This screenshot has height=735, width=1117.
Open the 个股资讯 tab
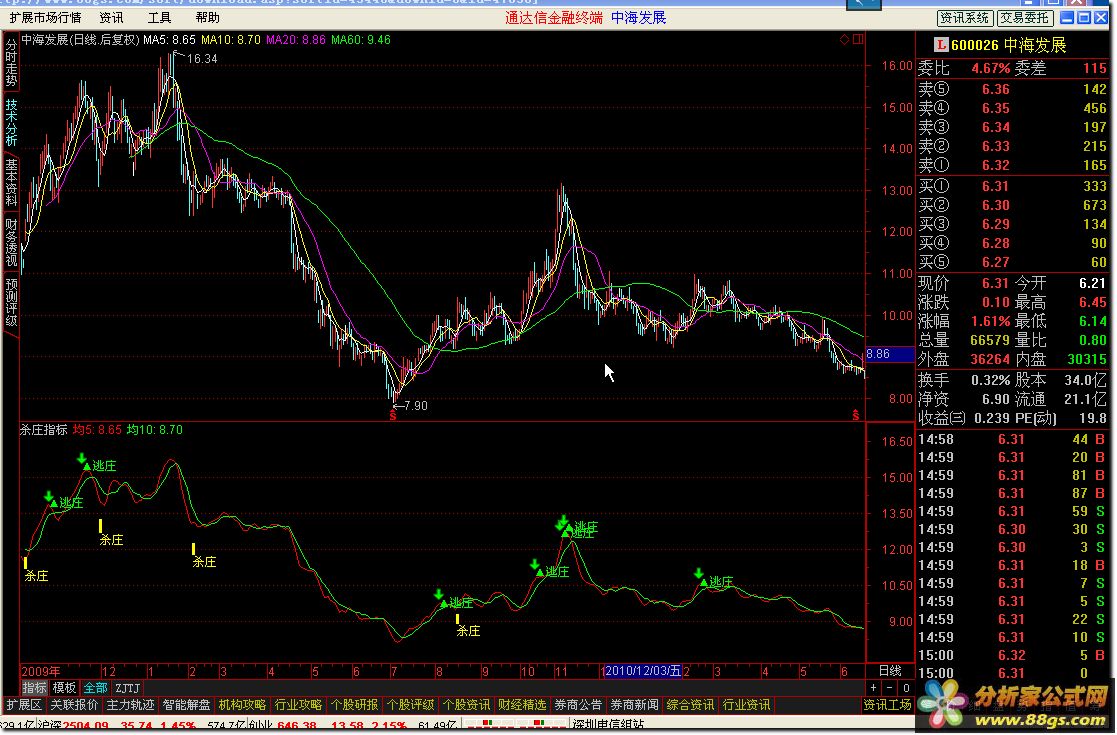(466, 705)
